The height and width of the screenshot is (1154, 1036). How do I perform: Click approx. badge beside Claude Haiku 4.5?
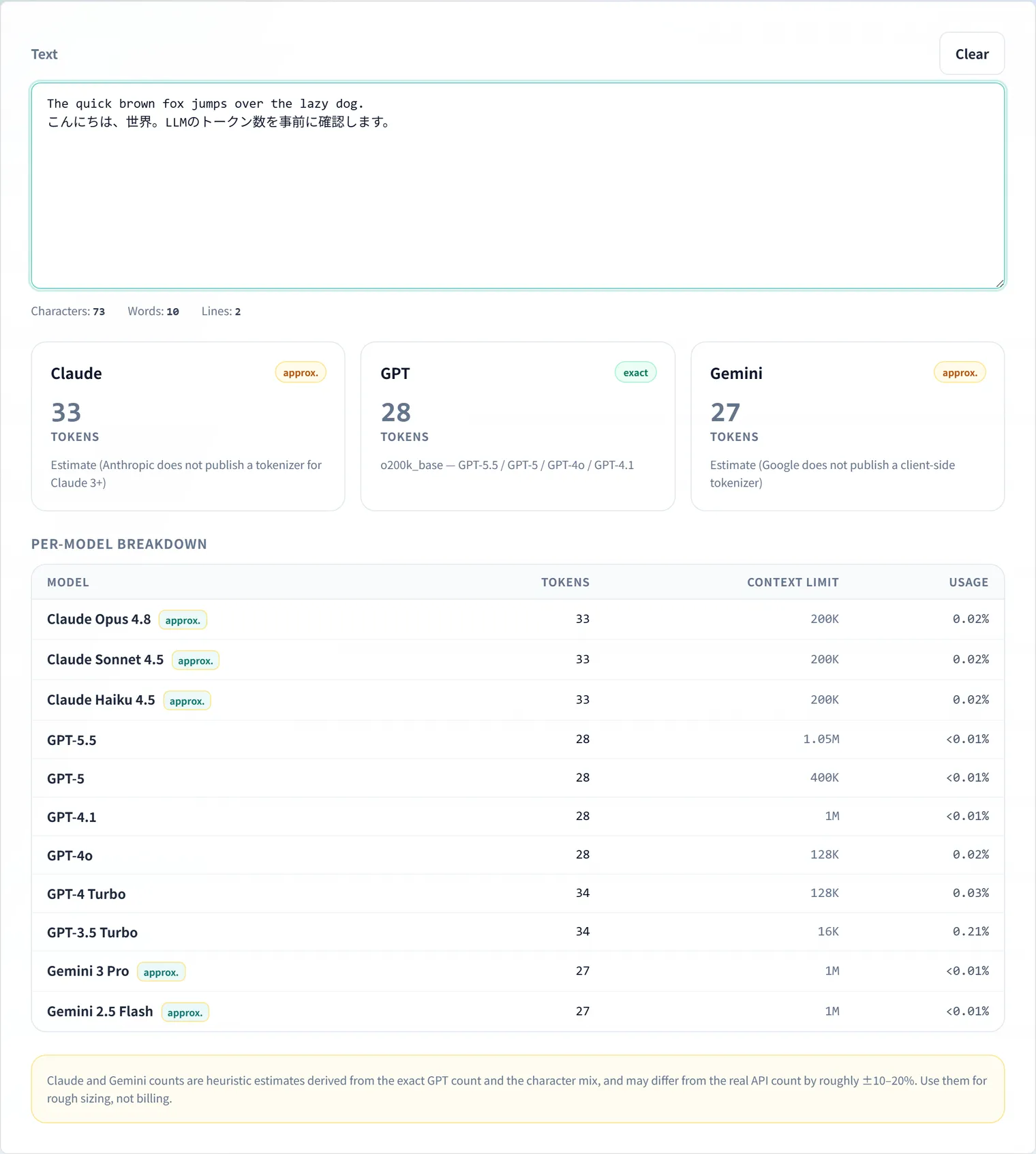(187, 701)
